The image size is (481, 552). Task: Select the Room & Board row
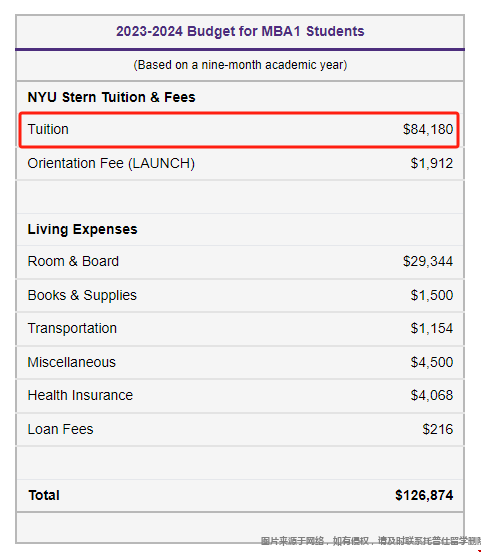[240, 261]
